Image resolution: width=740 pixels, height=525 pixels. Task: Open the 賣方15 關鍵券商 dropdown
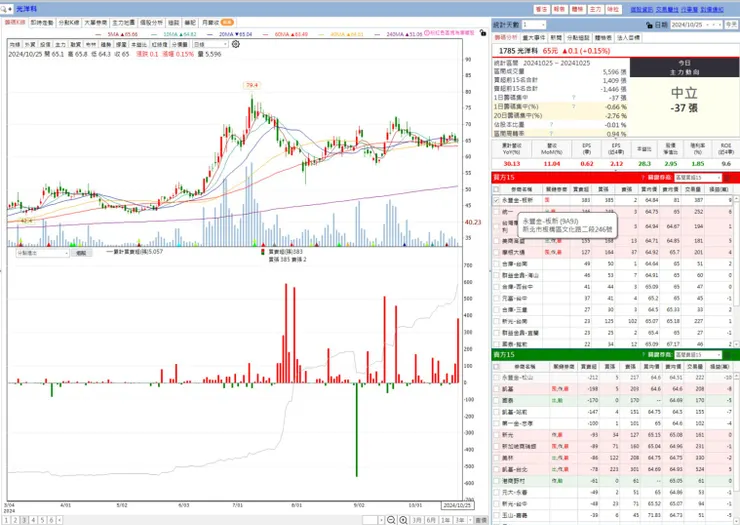(x=698, y=355)
